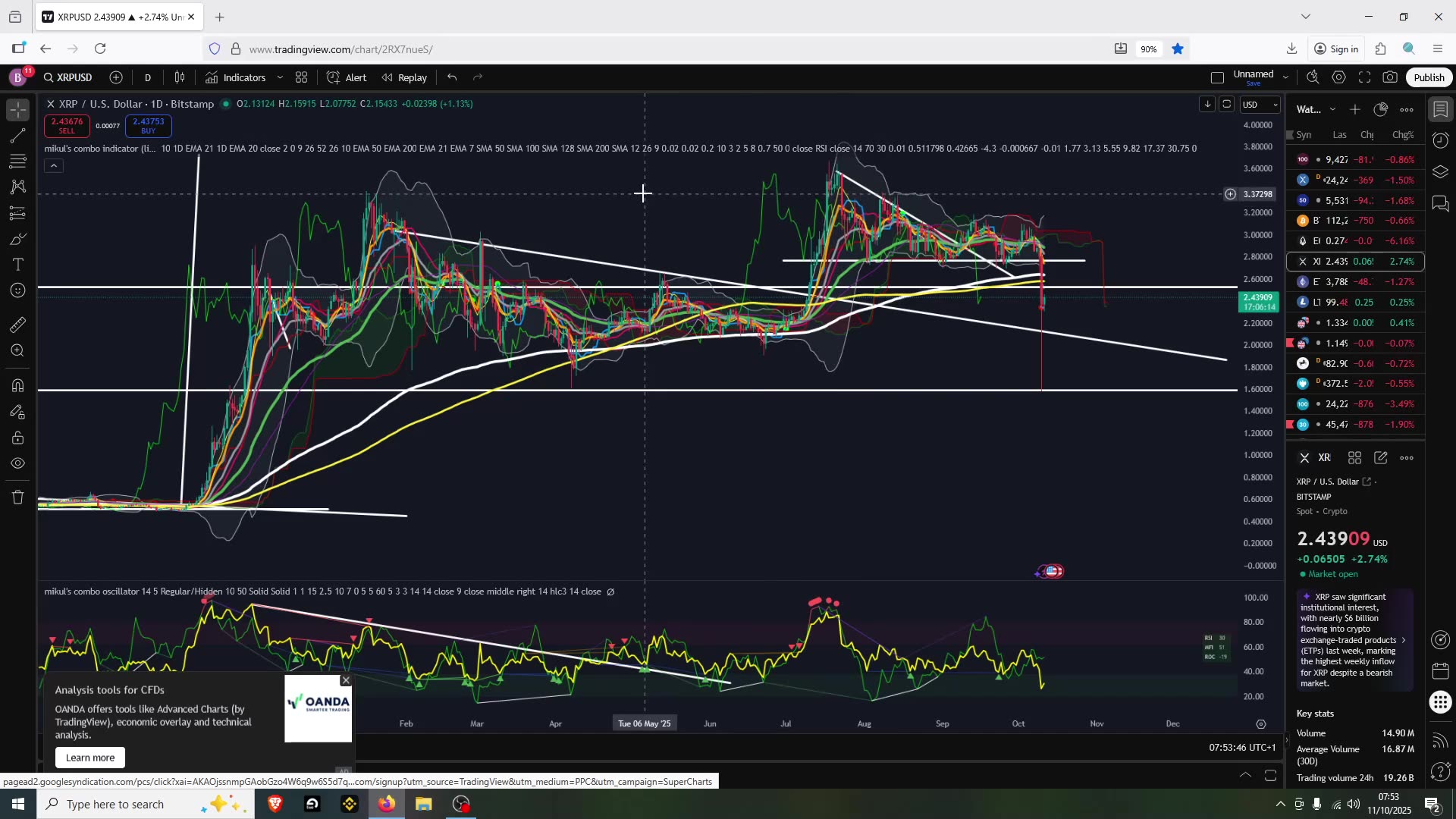The height and width of the screenshot is (819, 1456).
Task: Toggle hide all drawings with the eye icon
Action: (x=17, y=463)
